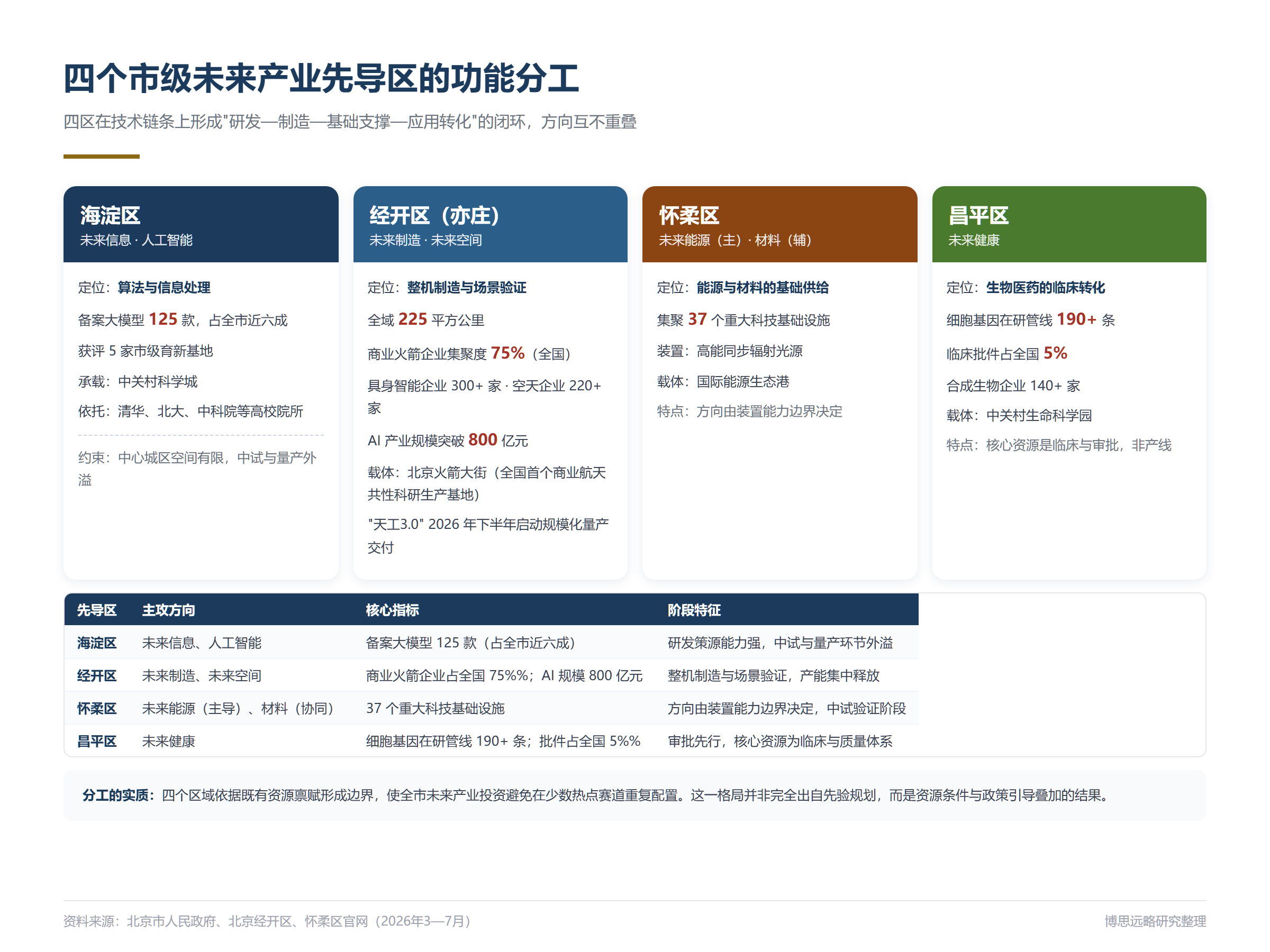Select AI 产业规模突破 800 亿元
Screen dimensions: 1270x952
[x=448, y=440]
